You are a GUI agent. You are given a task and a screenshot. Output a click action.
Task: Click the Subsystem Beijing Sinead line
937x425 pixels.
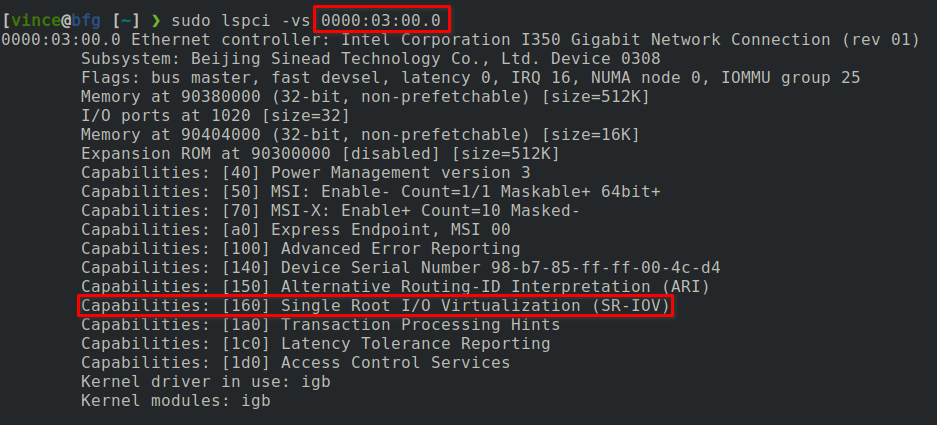(370, 59)
